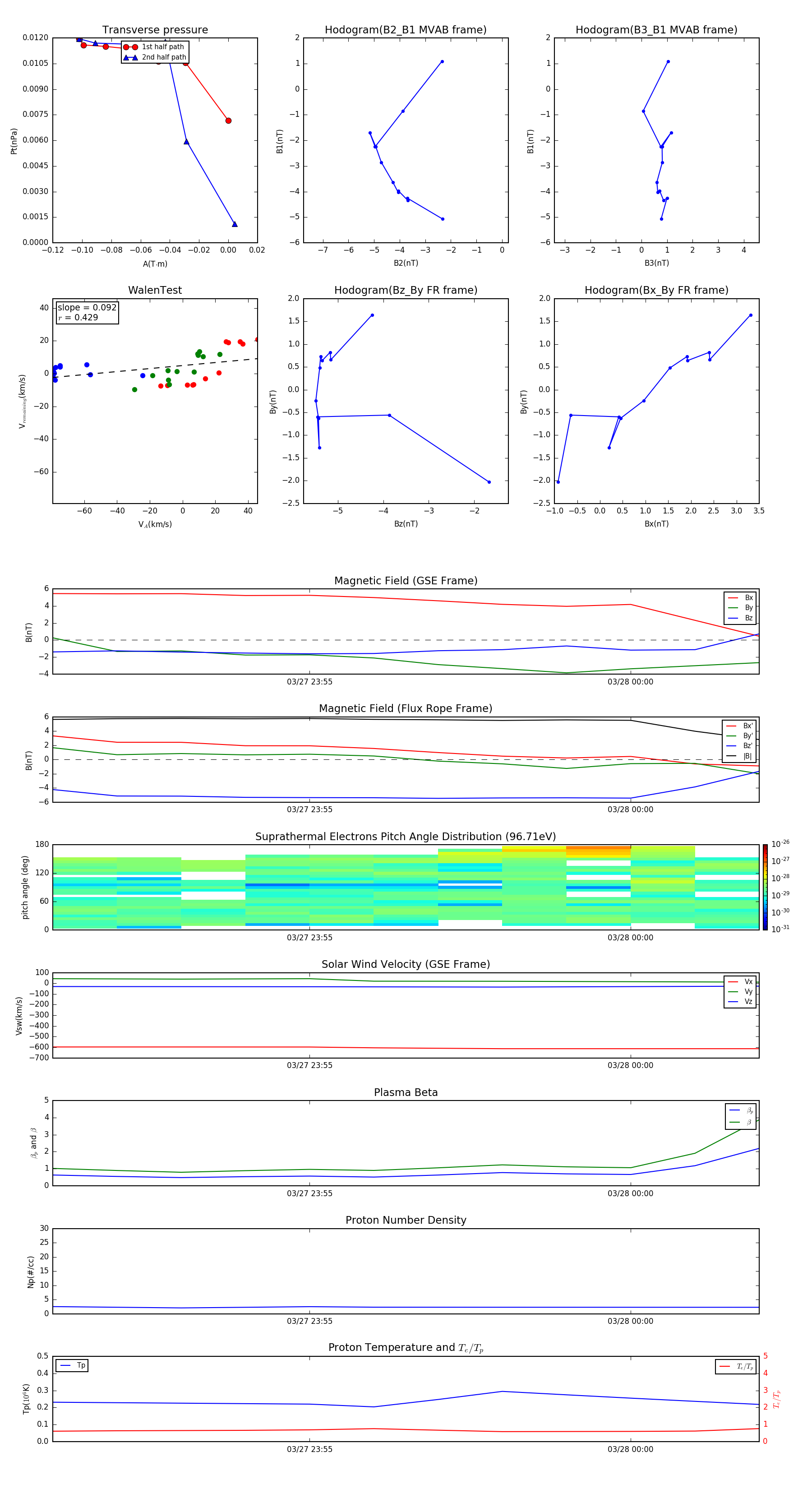Click the 'Bz(nT)' x-axis label
This screenshot has height=1489, width=812.
[406, 524]
